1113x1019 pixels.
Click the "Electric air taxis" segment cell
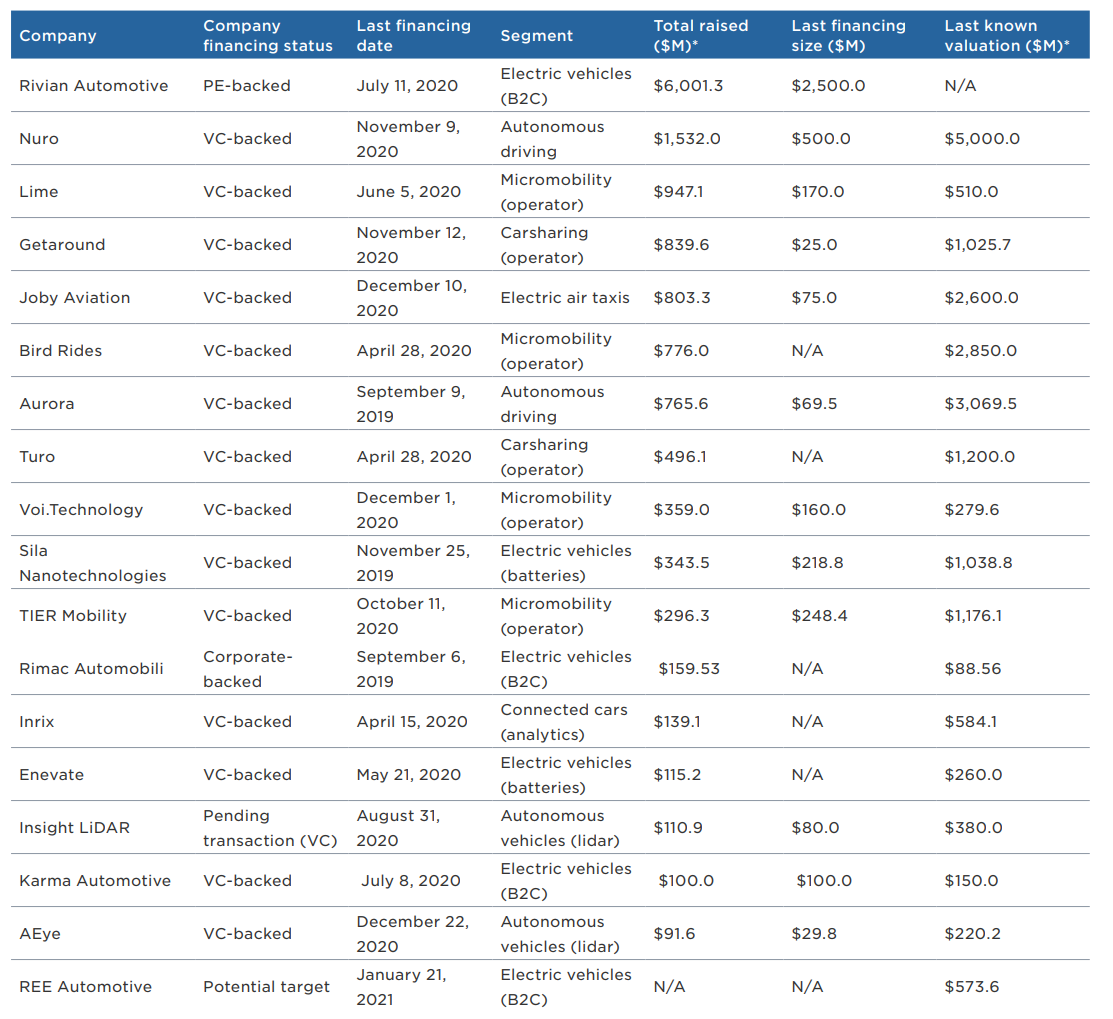pos(565,297)
